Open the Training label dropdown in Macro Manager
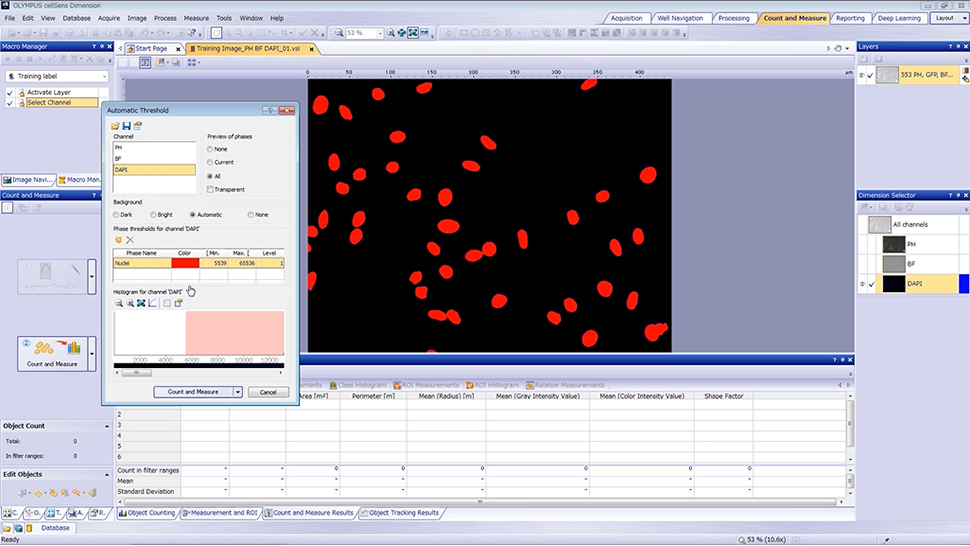The height and width of the screenshot is (546, 970). click(x=103, y=76)
